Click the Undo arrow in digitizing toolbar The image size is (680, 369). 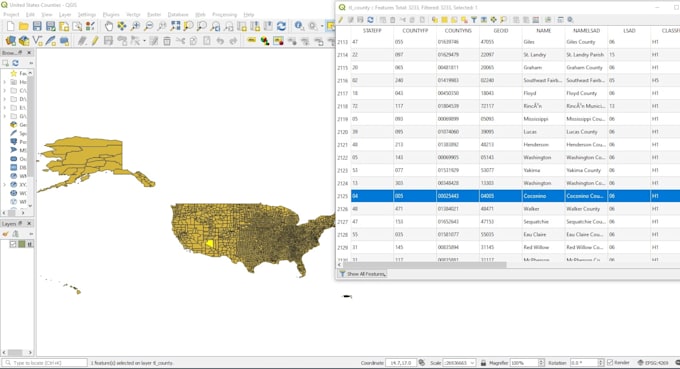coord(220,41)
